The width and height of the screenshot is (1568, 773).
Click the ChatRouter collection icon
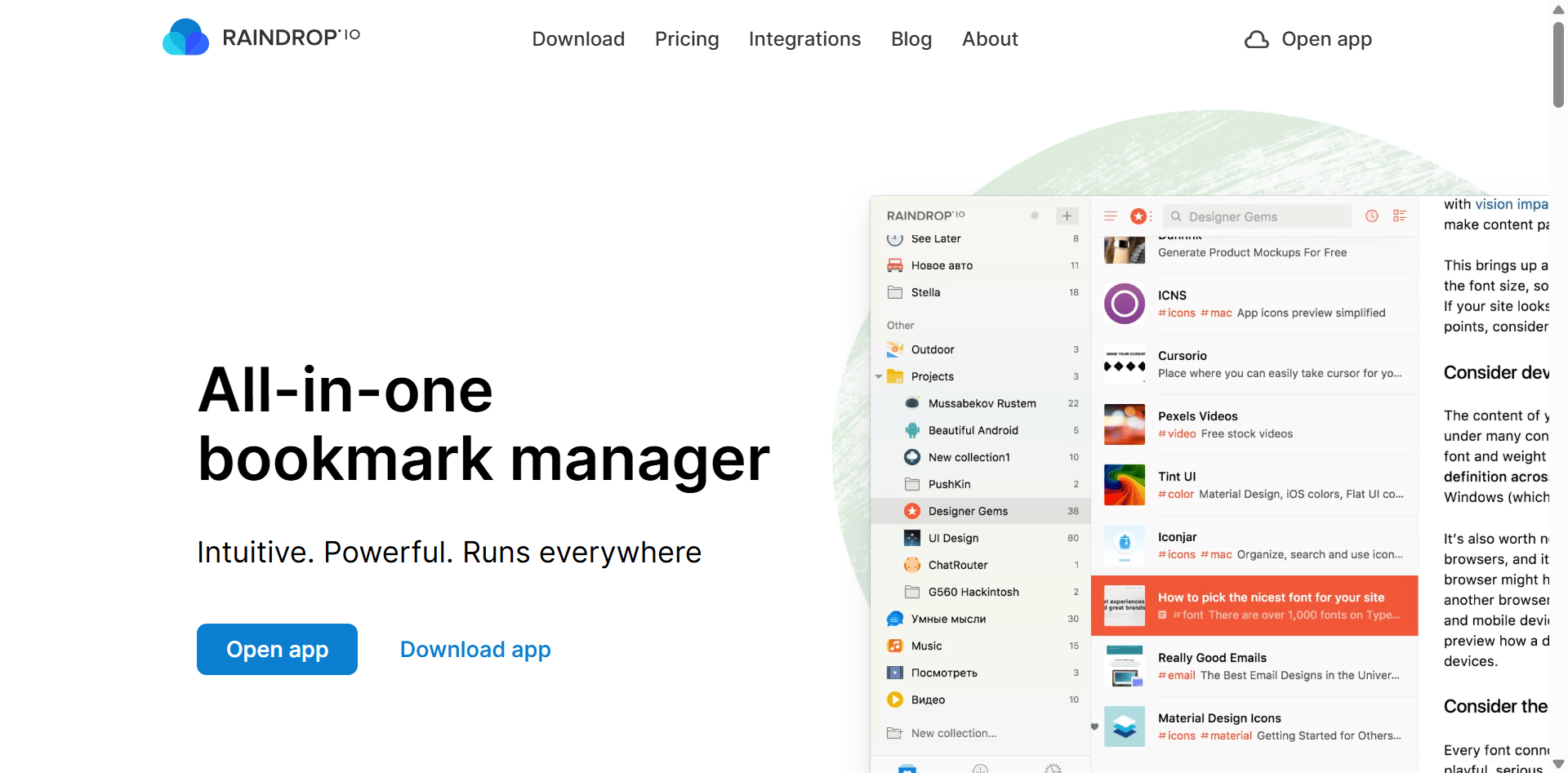coord(912,565)
